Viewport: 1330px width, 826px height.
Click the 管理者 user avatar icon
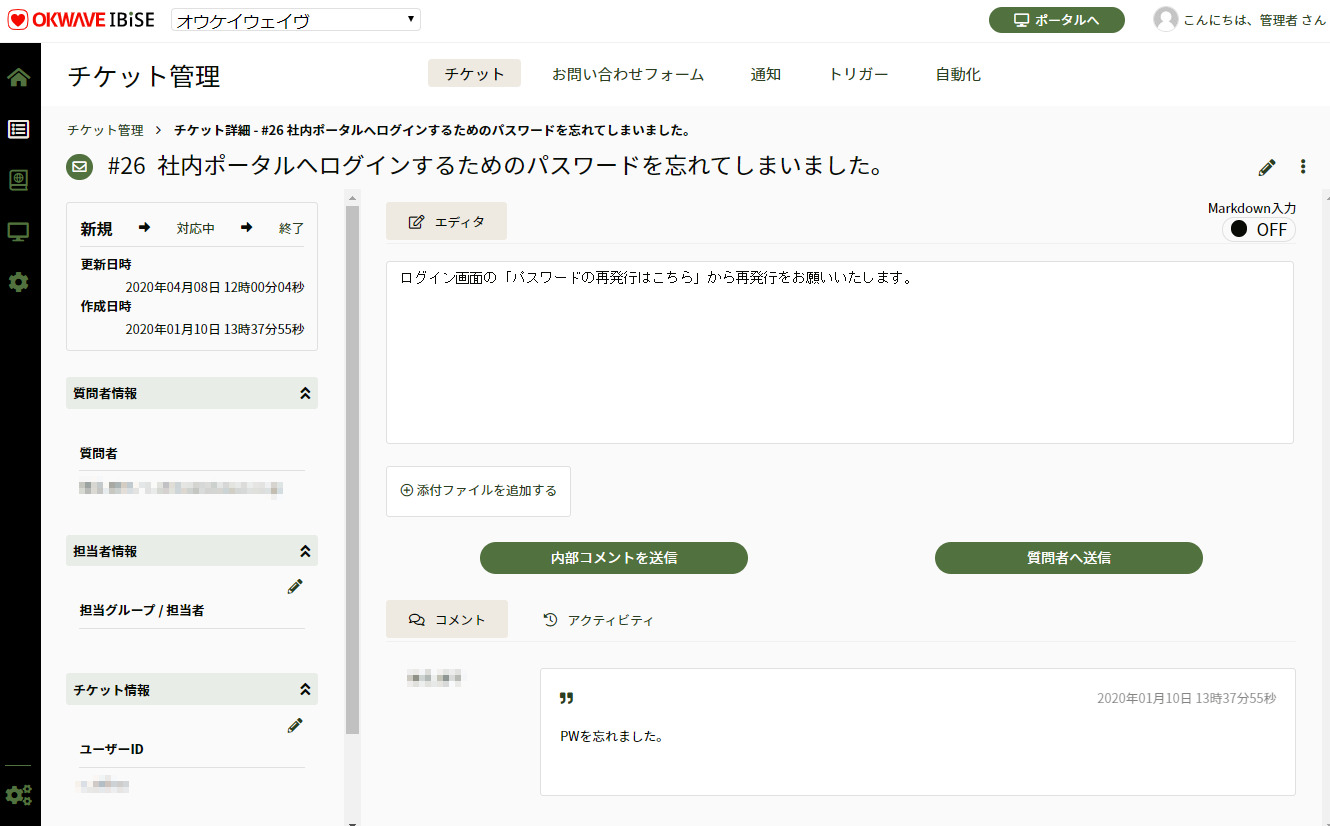1165,18
